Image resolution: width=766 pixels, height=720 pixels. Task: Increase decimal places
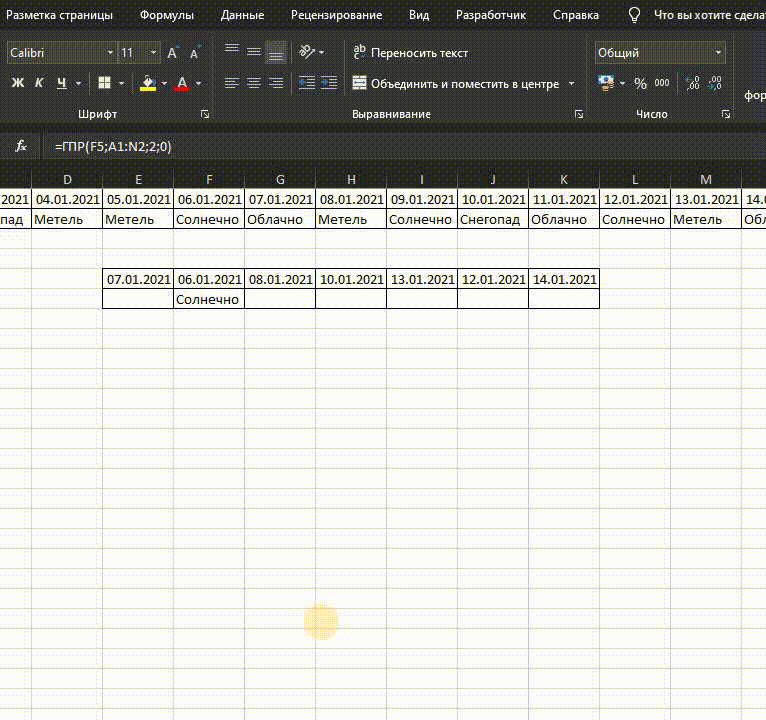point(693,83)
